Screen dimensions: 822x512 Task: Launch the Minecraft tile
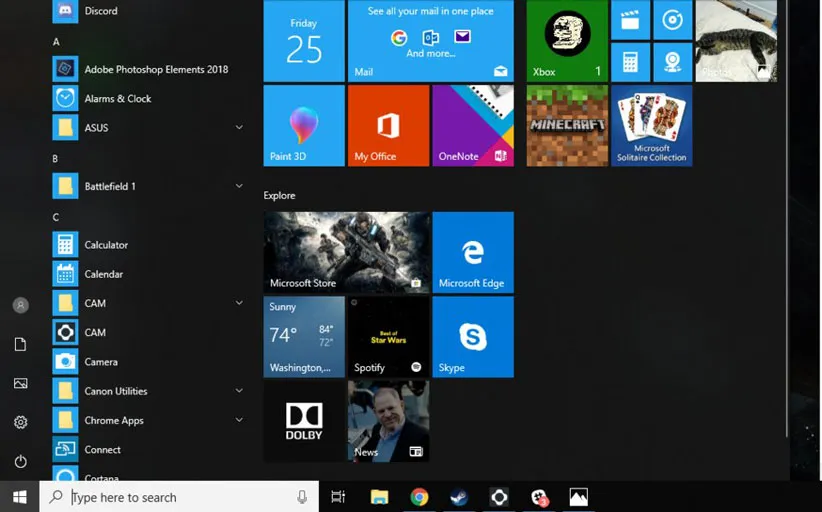click(x=567, y=125)
